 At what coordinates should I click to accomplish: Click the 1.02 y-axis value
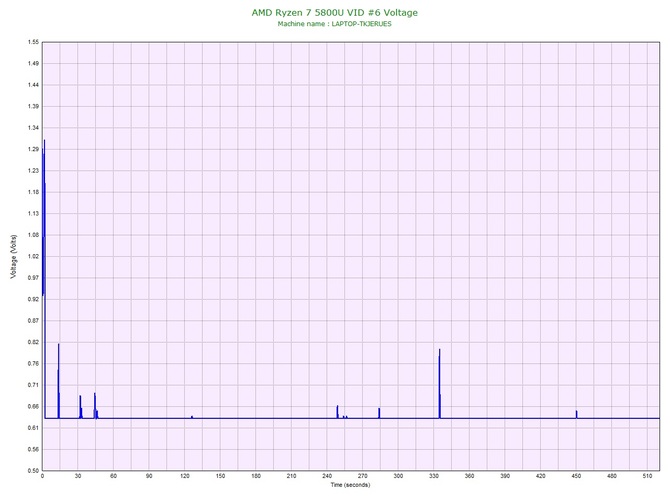pos(33,257)
